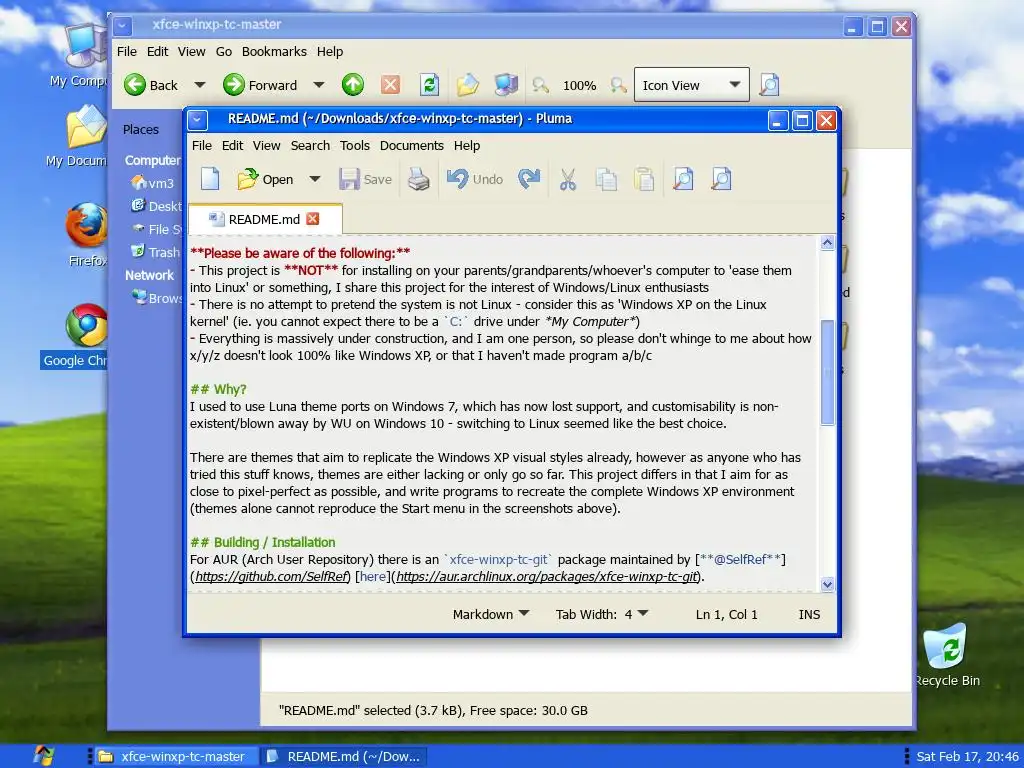Open Pluma's File menu
The height and width of the screenshot is (768, 1024).
[x=202, y=146]
